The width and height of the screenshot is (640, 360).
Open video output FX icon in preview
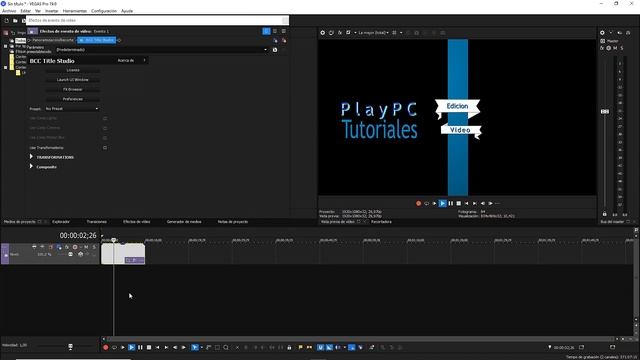340,33
